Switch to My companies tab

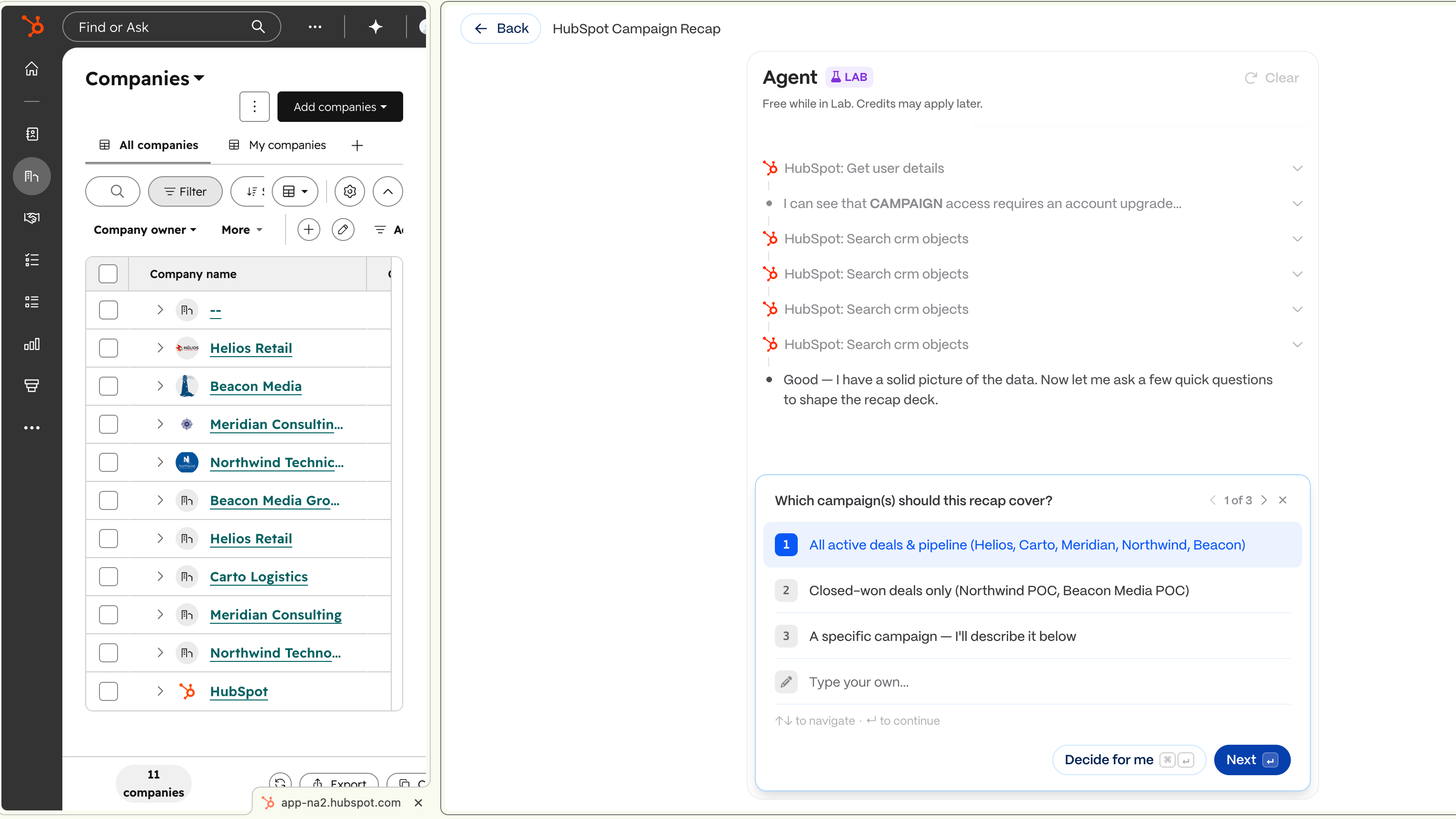277,145
